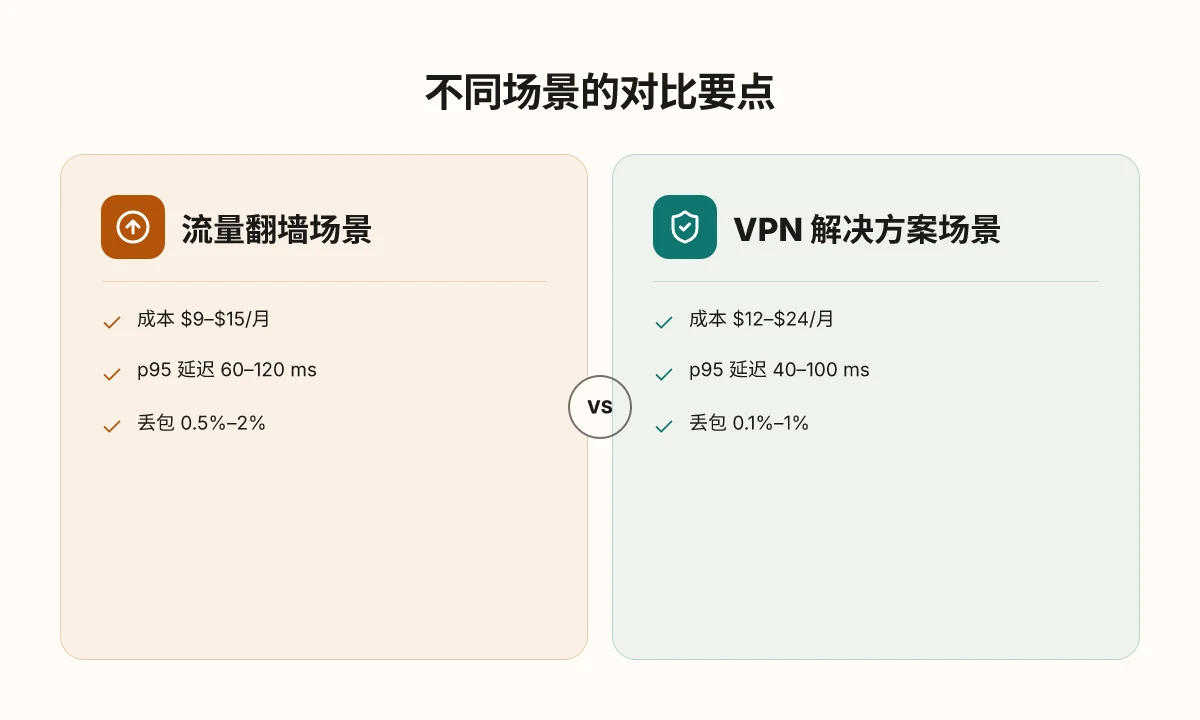Click the p95 延迟 60–120 ms text
The image size is (1200, 720).
tap(227, 370)
